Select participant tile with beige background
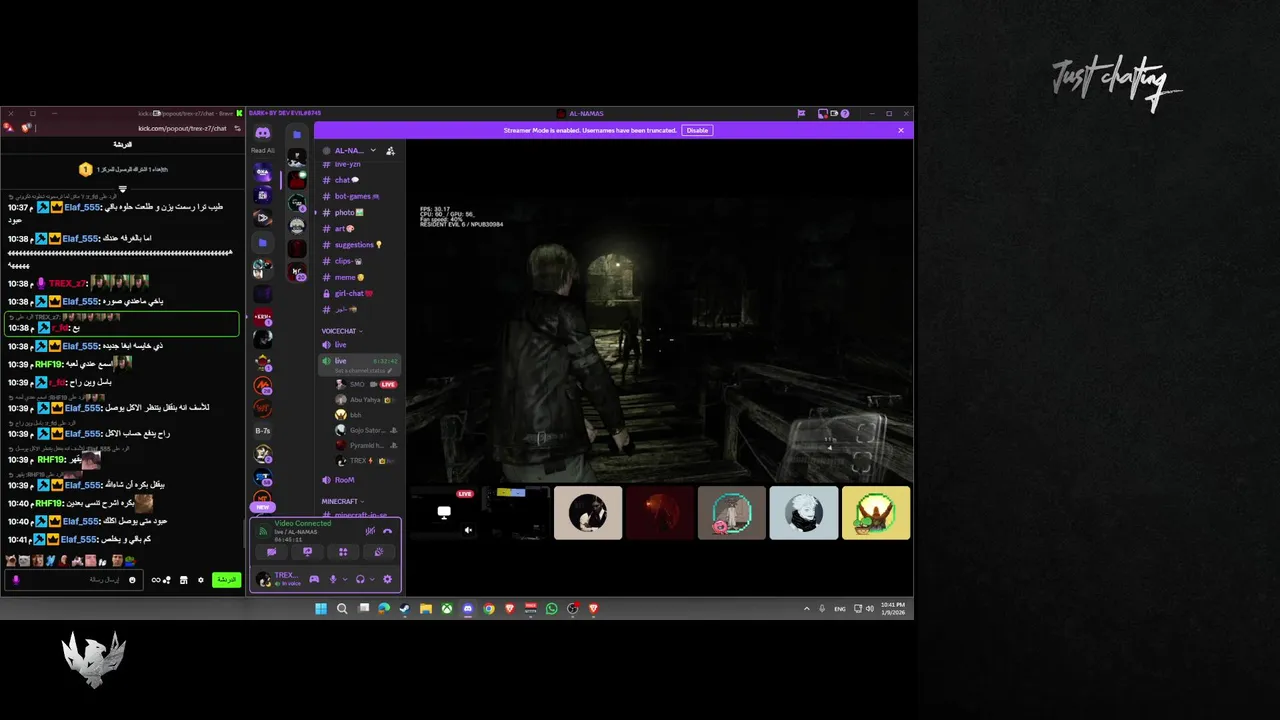 [588, 512]
